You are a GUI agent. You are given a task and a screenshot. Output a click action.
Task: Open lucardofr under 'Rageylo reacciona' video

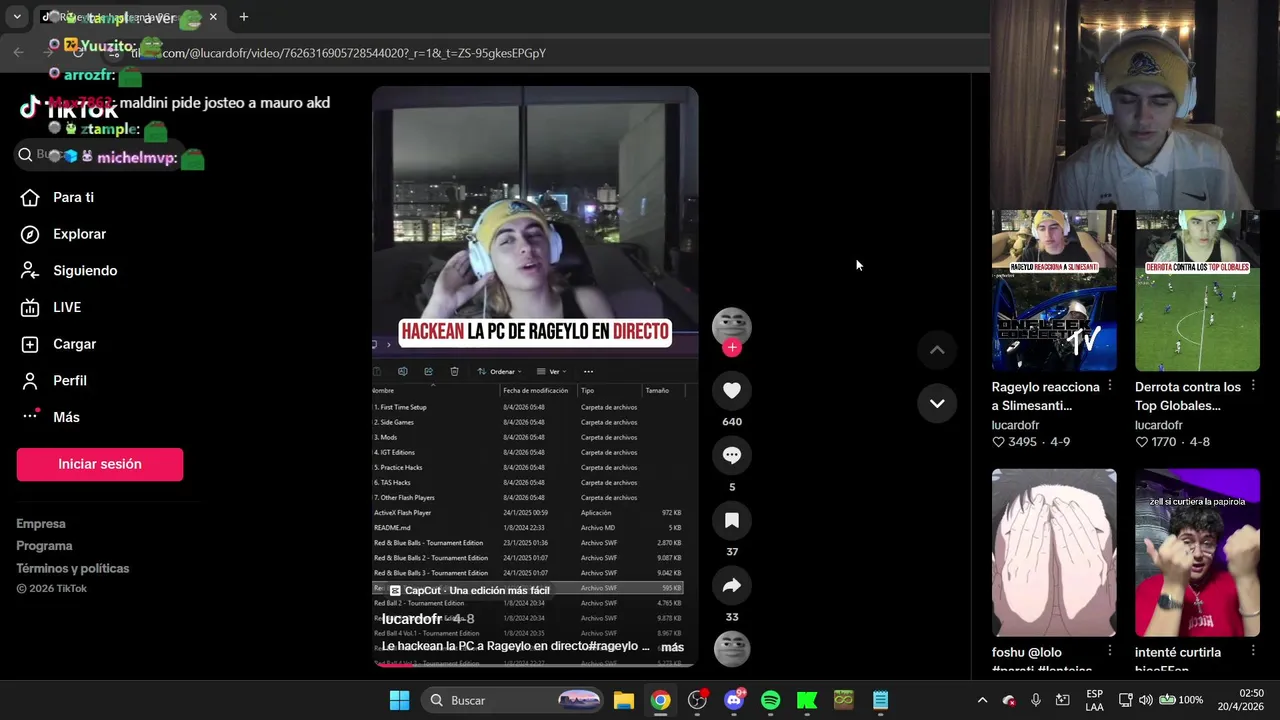point(1016,425)
